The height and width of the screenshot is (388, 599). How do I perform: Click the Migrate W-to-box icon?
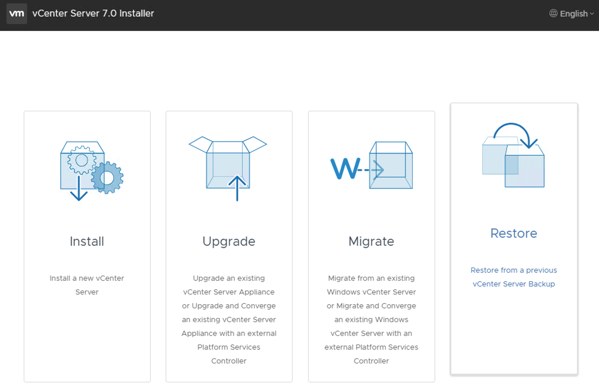(371, 165)
